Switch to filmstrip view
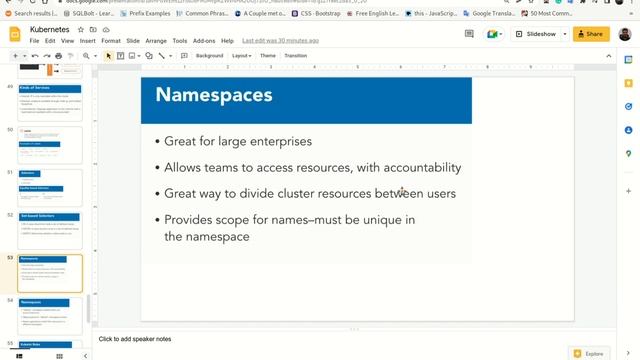Image resolution: width=640 pixels, height=360 pixels. [19, 356]
